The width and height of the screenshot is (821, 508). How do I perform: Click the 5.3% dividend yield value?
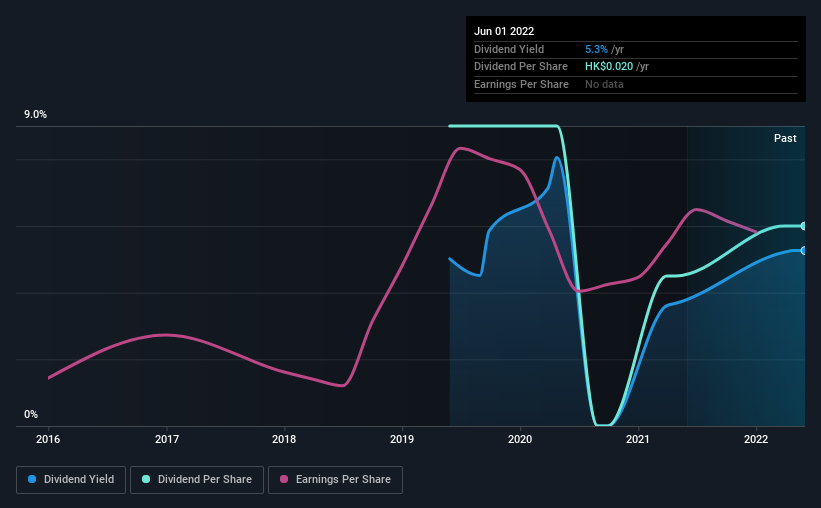[598, 49]
